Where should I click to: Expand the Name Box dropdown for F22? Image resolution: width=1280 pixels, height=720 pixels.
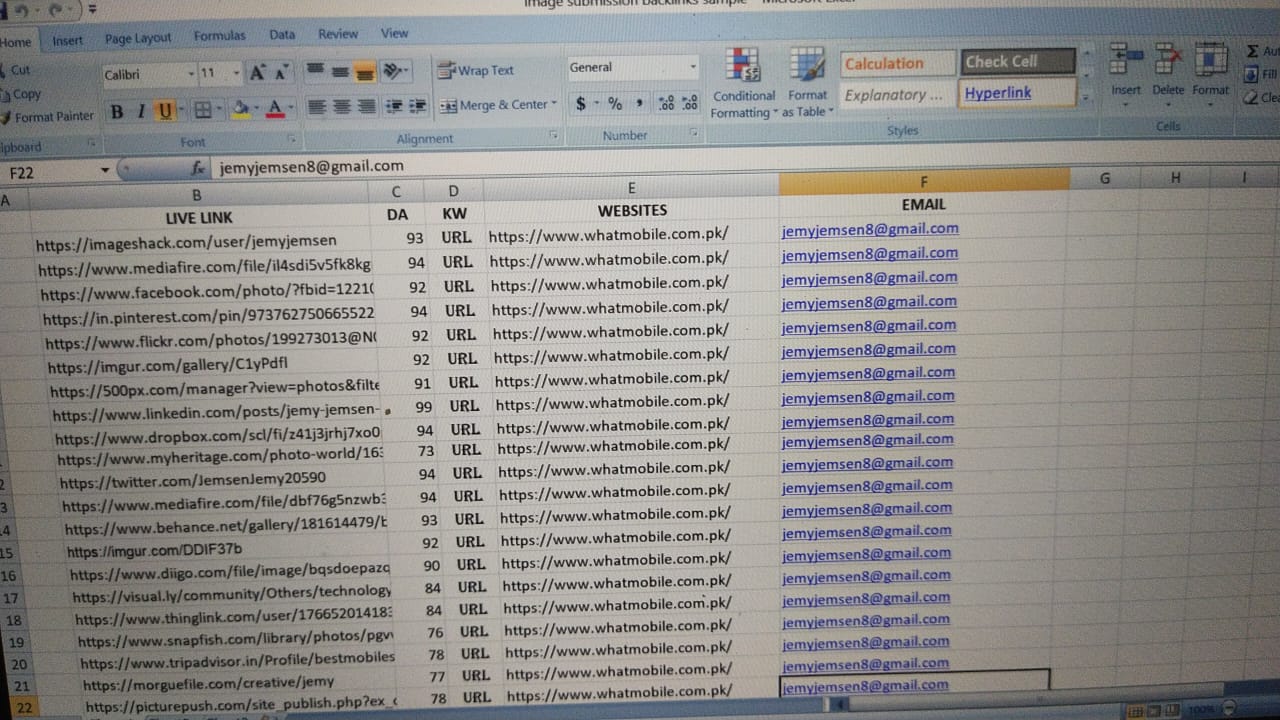tap(105, 171)
